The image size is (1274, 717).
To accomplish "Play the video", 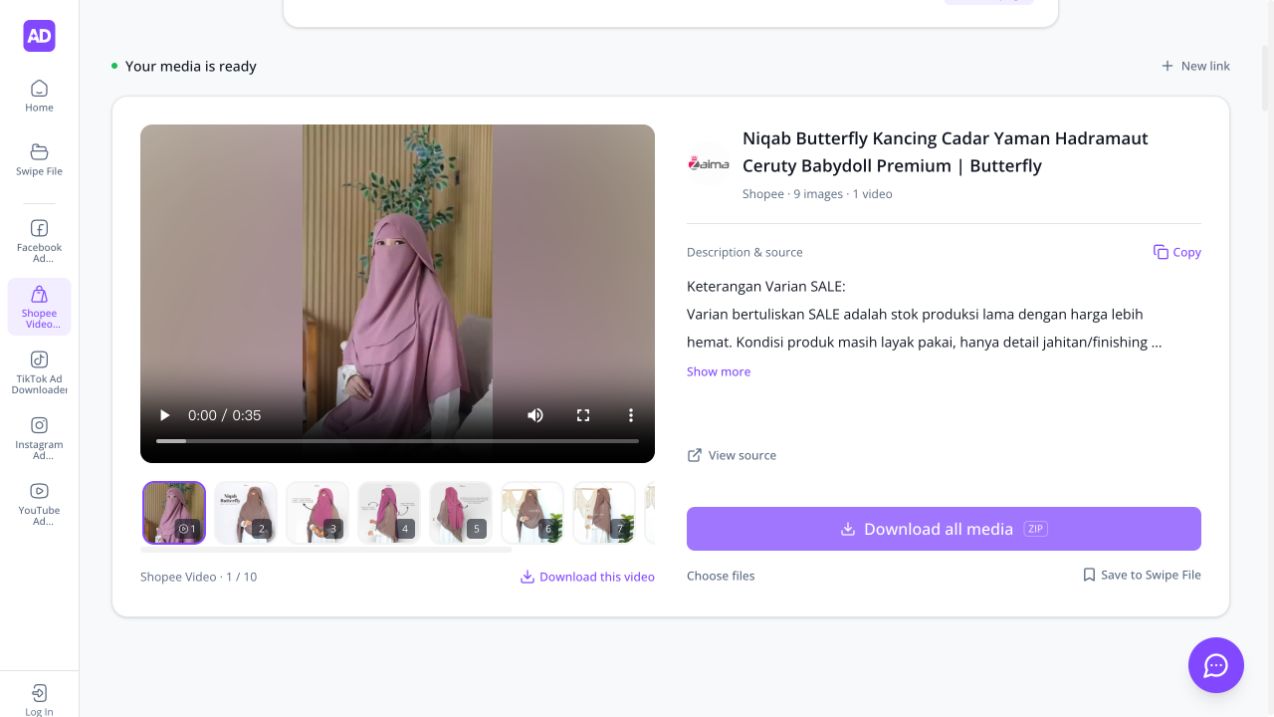I will 165,415.
